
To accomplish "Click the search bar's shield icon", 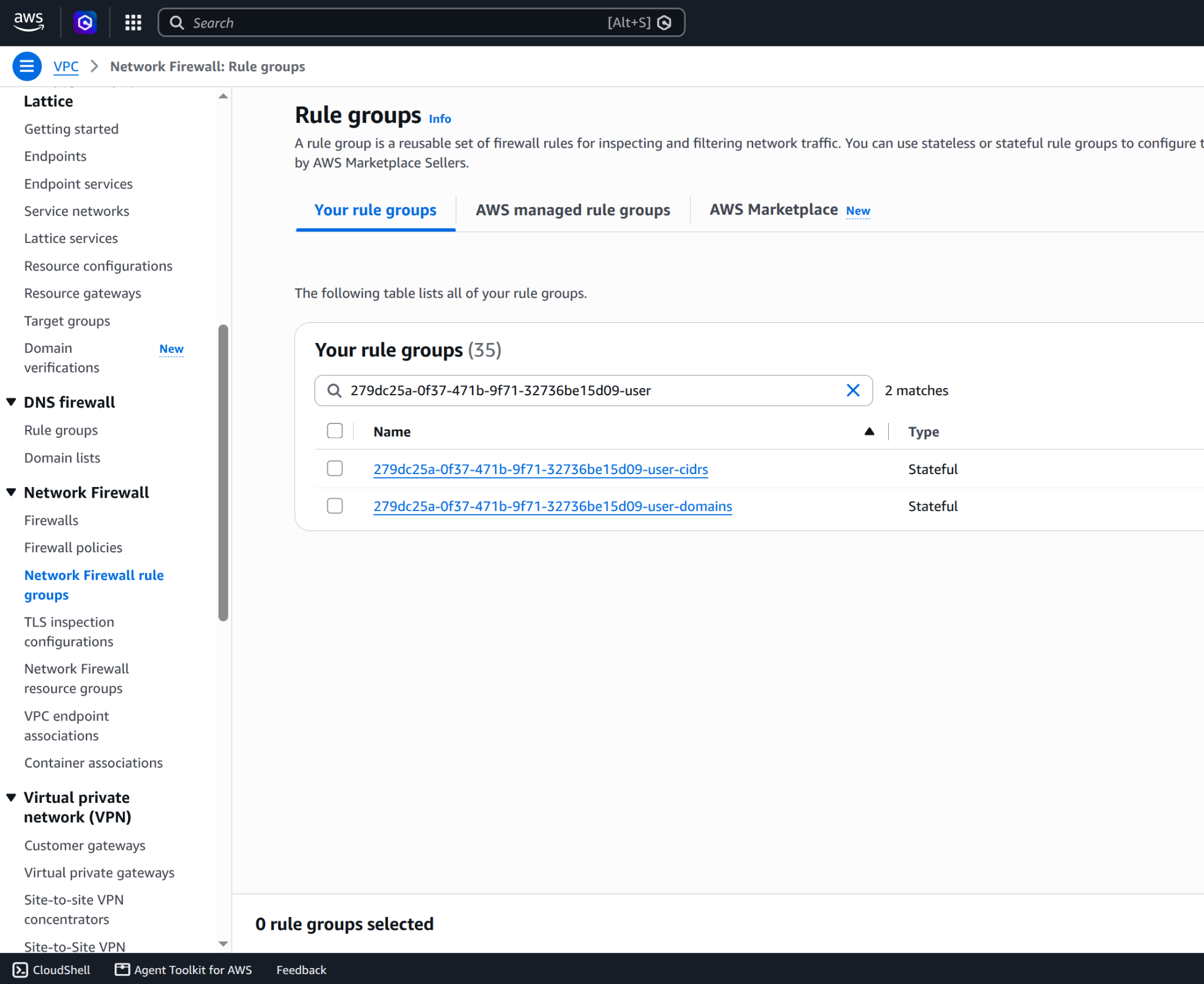I will point(664,23).
